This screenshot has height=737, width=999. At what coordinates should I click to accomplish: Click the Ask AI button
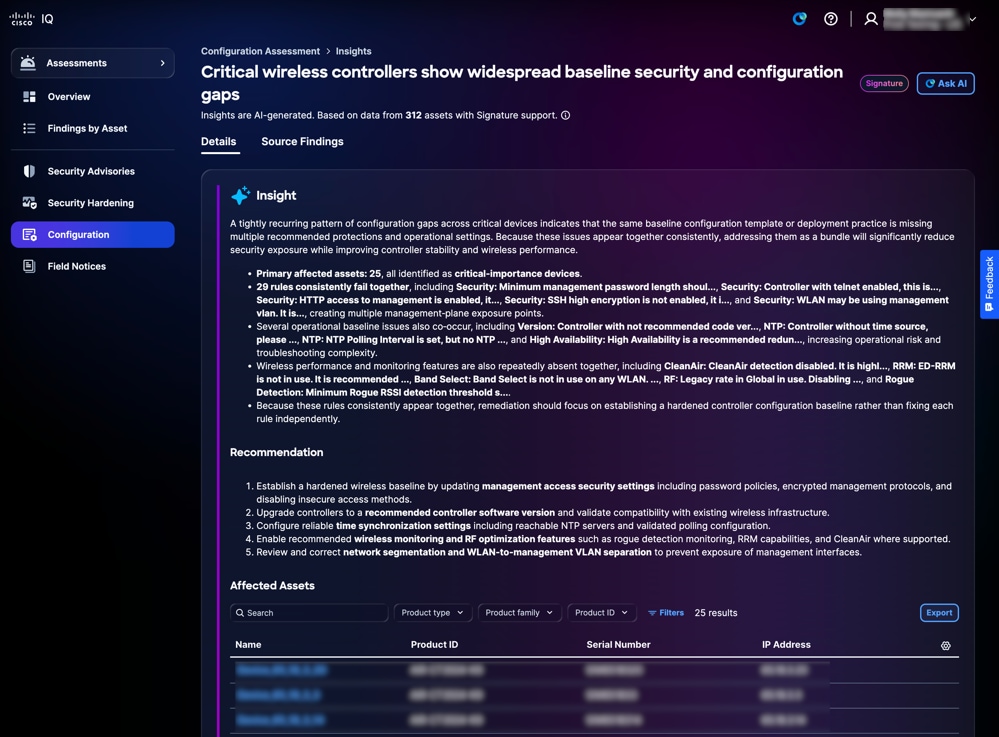(945, 83)
